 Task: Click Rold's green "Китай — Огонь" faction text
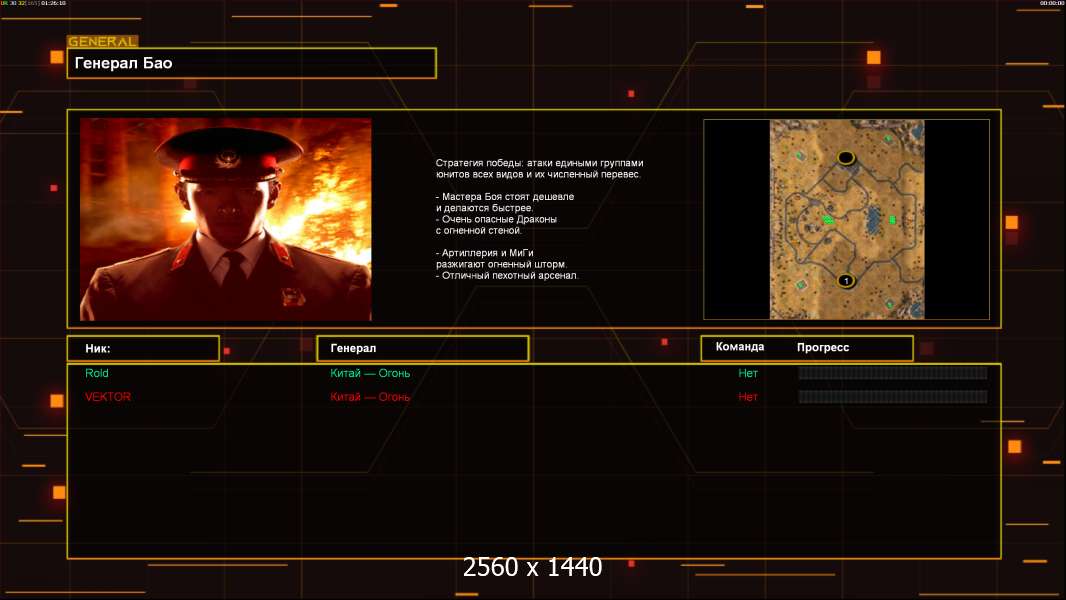tap(370, 373)
